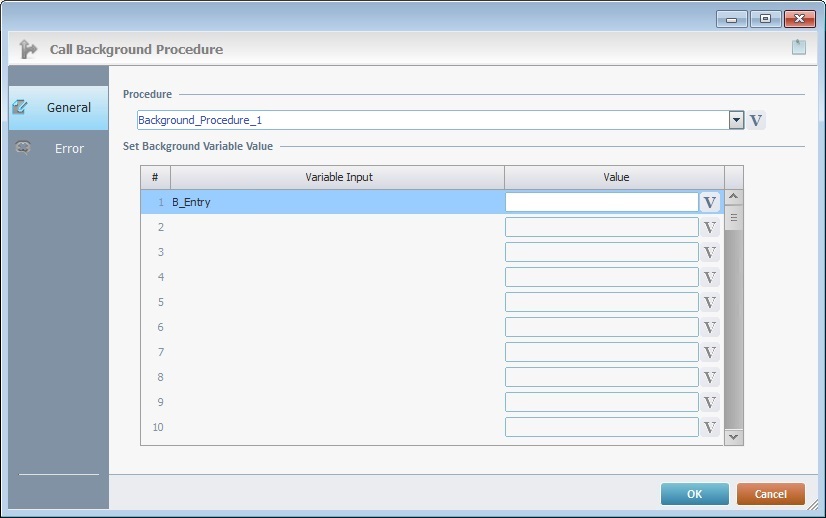
Task: Switch to the General tab
Action: tap(58, 107)
